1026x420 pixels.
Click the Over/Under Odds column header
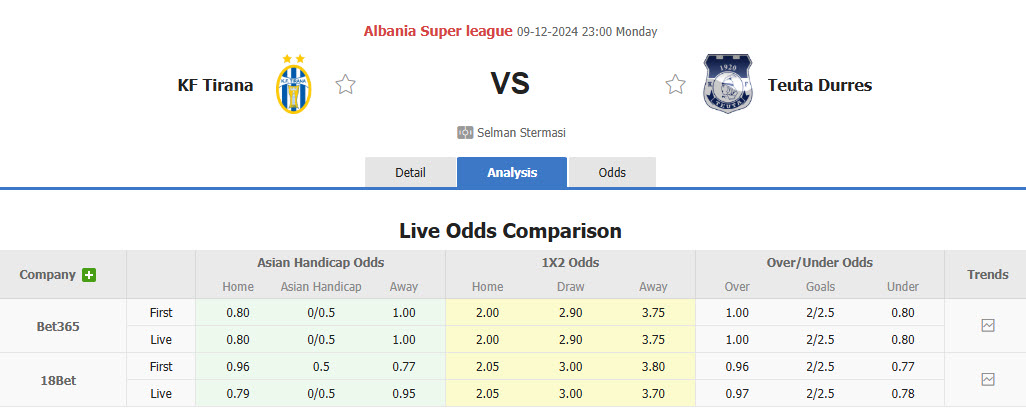[820, 263]
